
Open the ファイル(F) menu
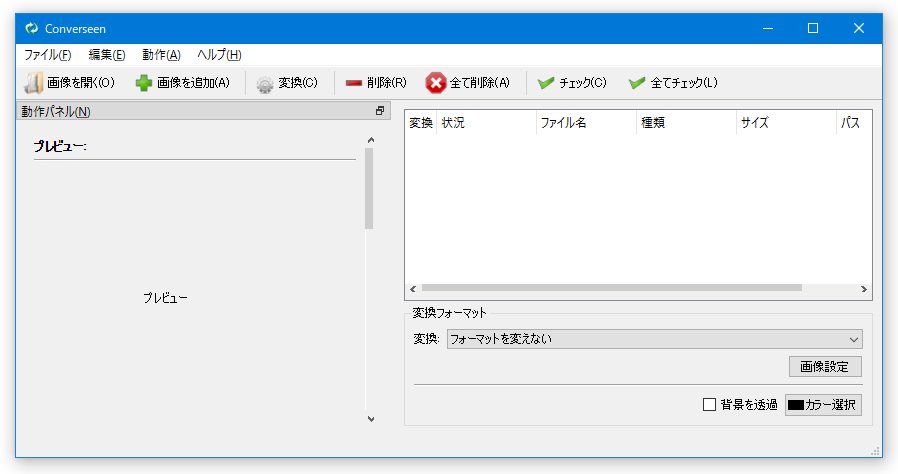48,55
